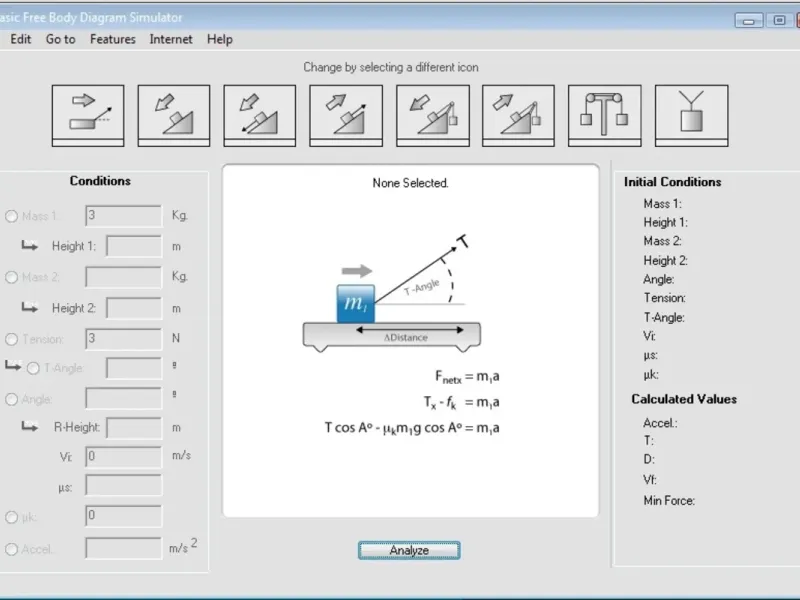Select the Atwood pulley two-mass icon
This screenshot has height=600, width=800.
(x=605, y=116)
